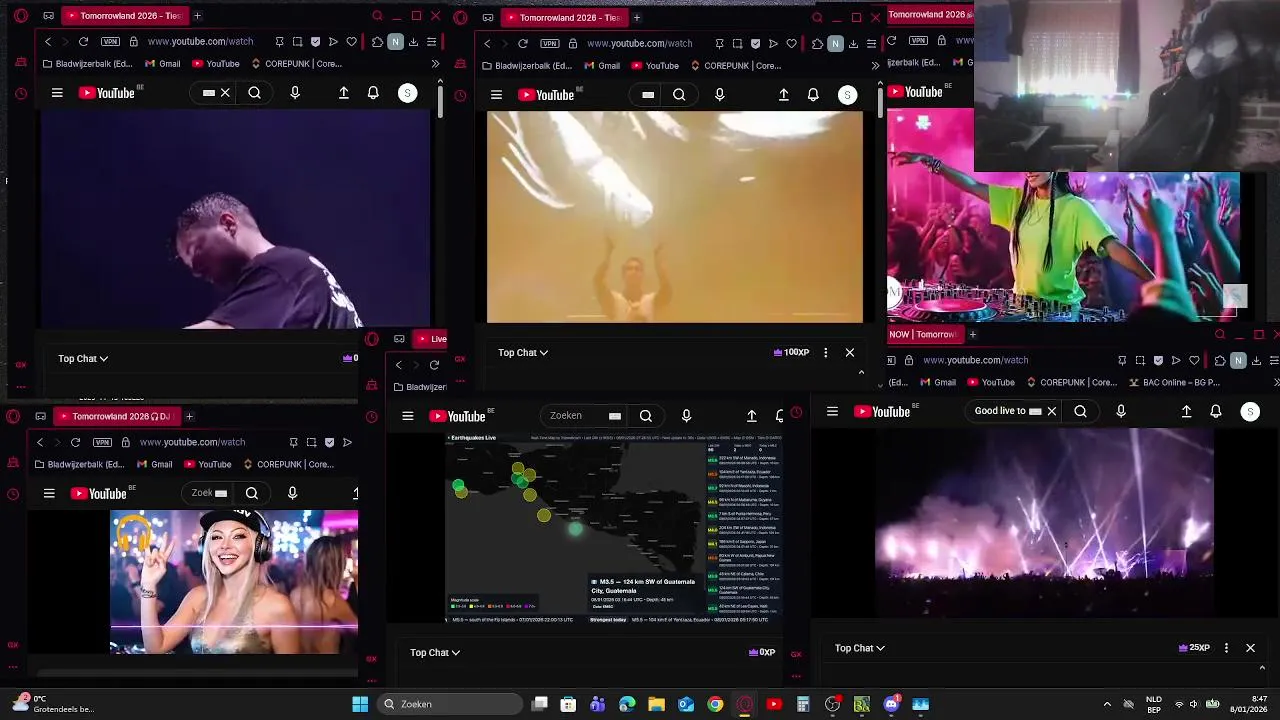Viewport: 1280px width, 720px height.
Task: Take a snapshot in top-left window toolbar
Action: click(x=297, y=42)
